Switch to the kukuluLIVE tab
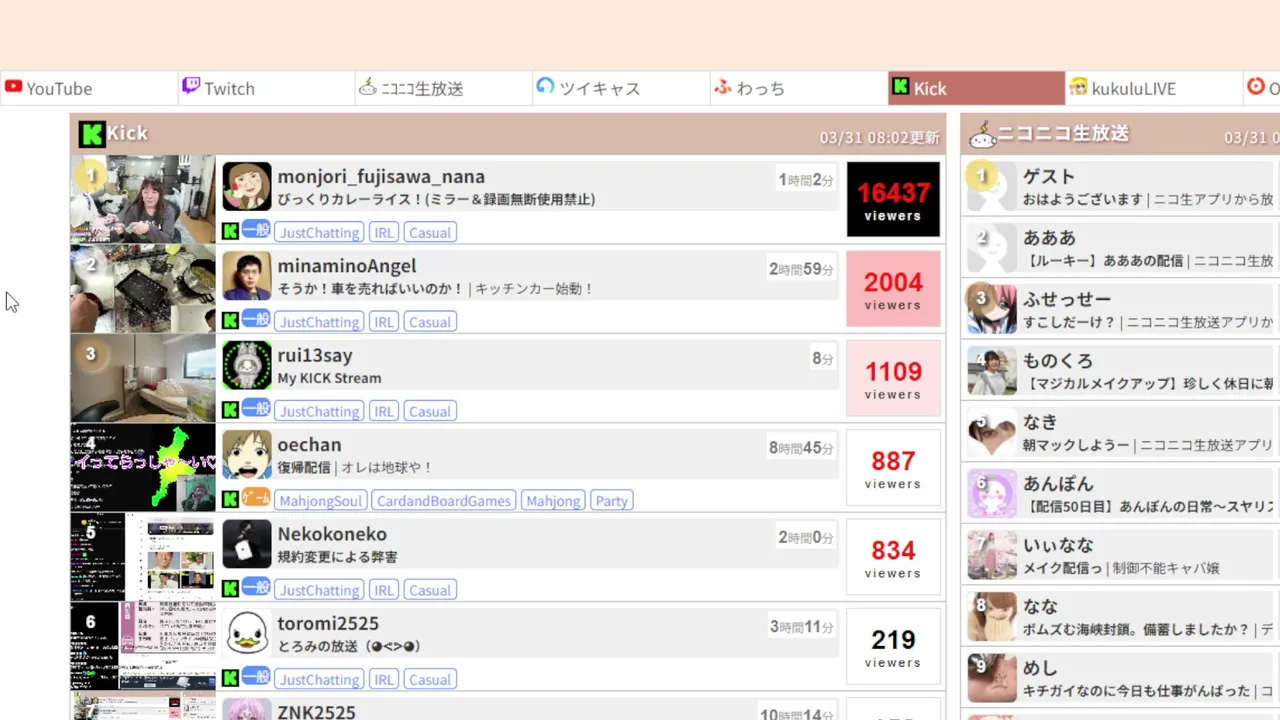 coord(1153,88)
